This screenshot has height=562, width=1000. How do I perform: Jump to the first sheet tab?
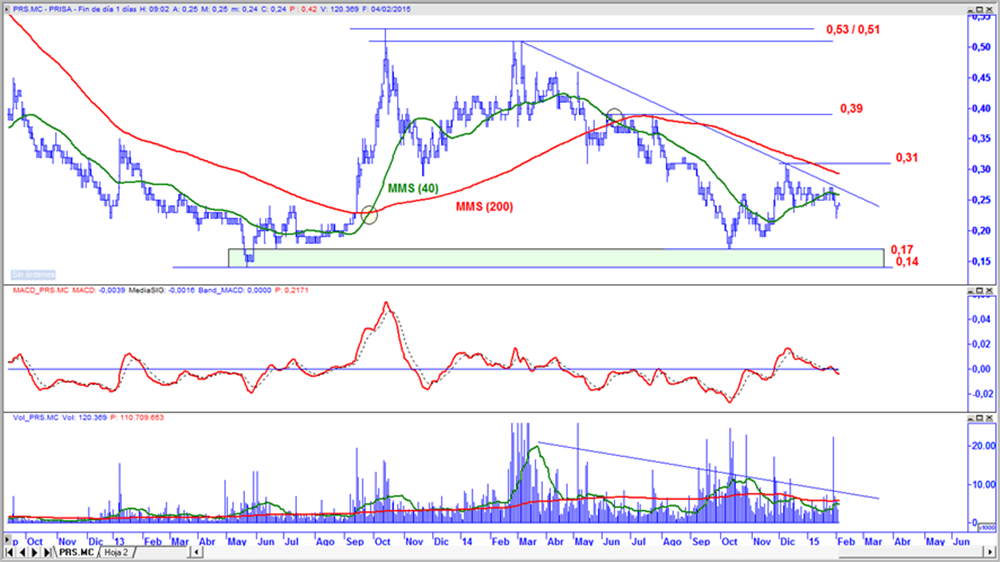point(10,552)
